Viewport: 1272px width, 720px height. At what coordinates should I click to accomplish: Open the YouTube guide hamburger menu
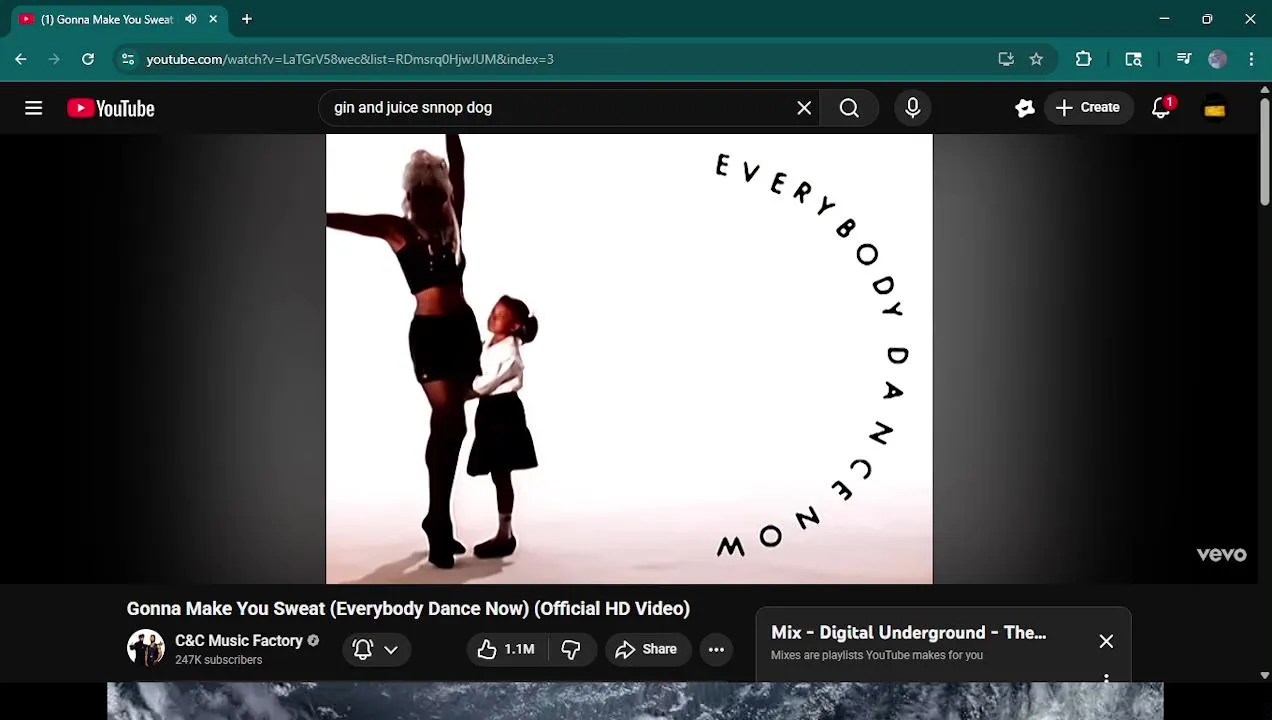[x=33, y=108]
